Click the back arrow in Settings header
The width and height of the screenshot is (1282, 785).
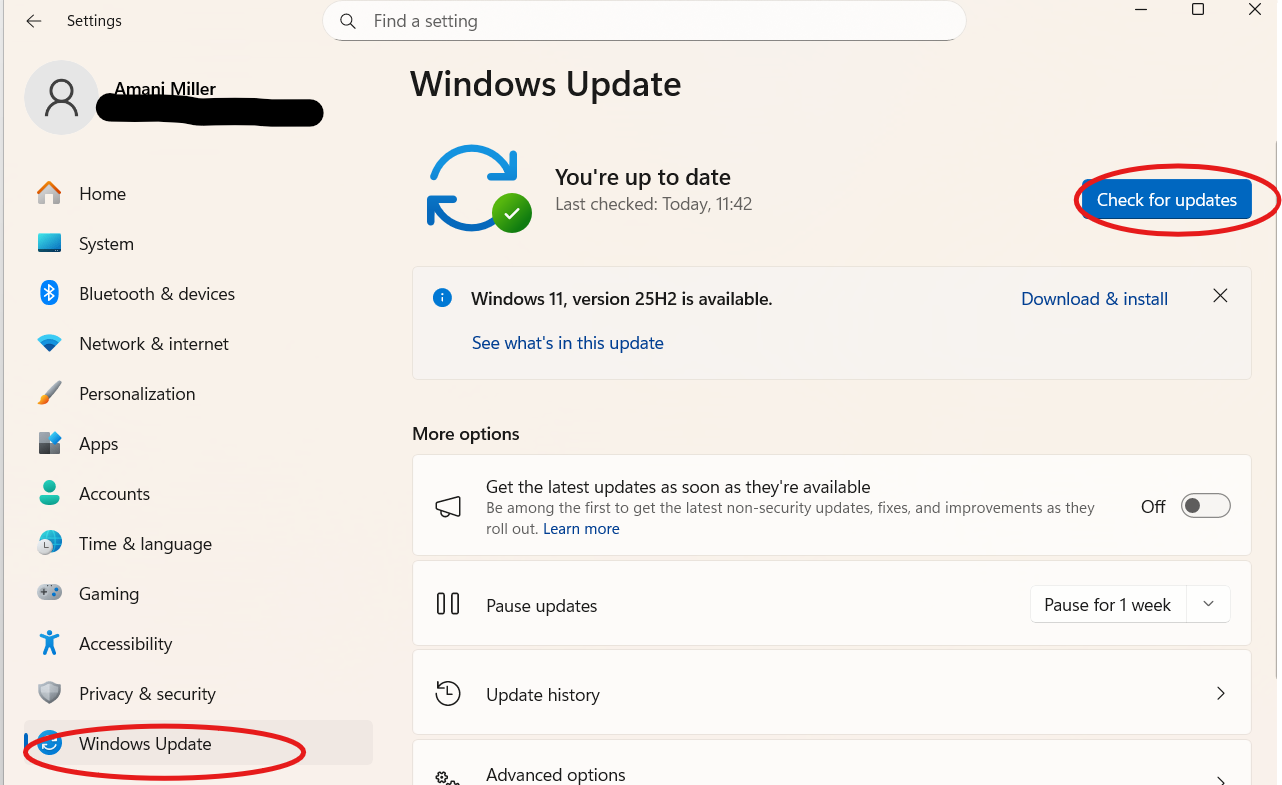point(34,21)
